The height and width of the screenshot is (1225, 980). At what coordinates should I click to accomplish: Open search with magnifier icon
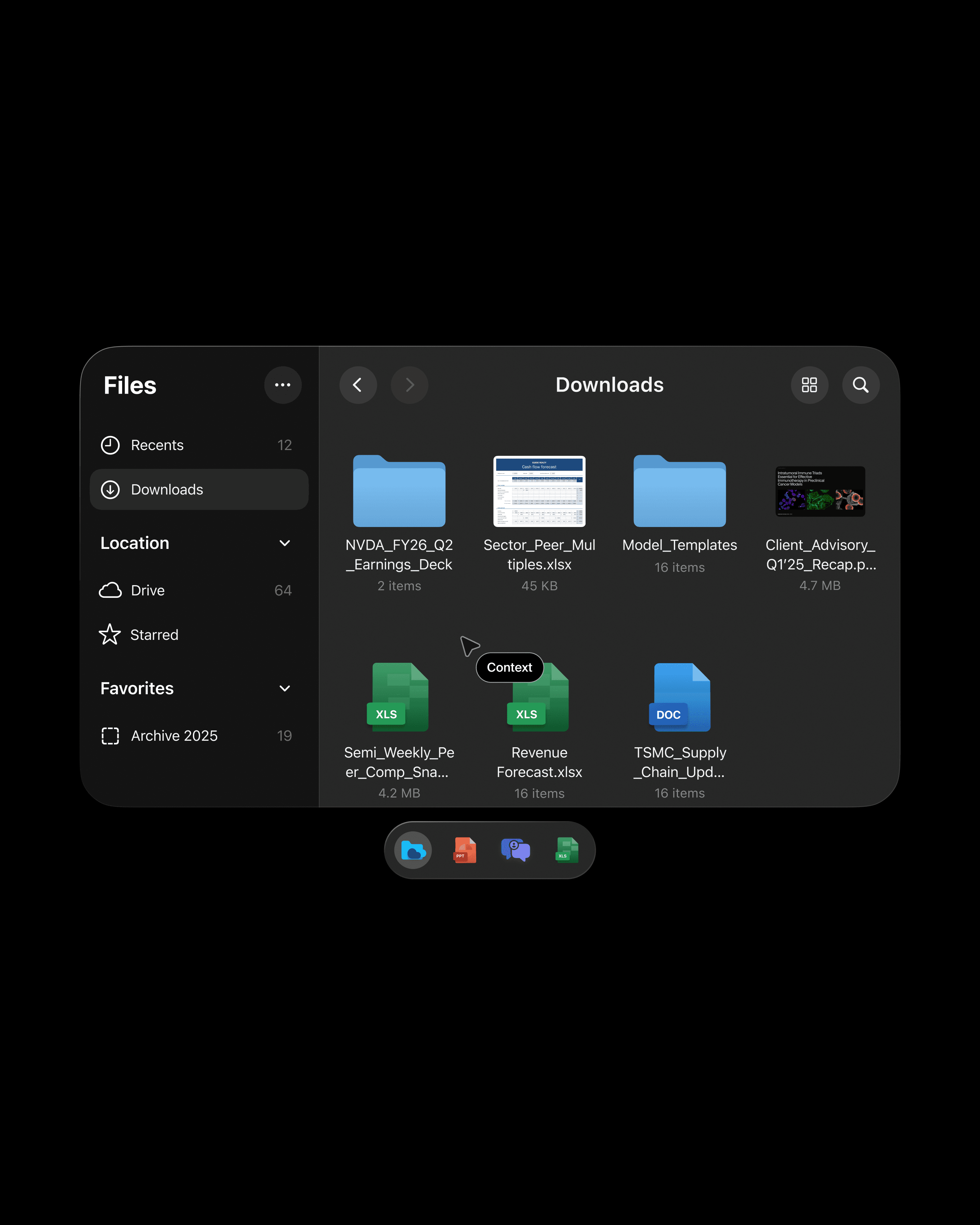(x=861, y=385)
